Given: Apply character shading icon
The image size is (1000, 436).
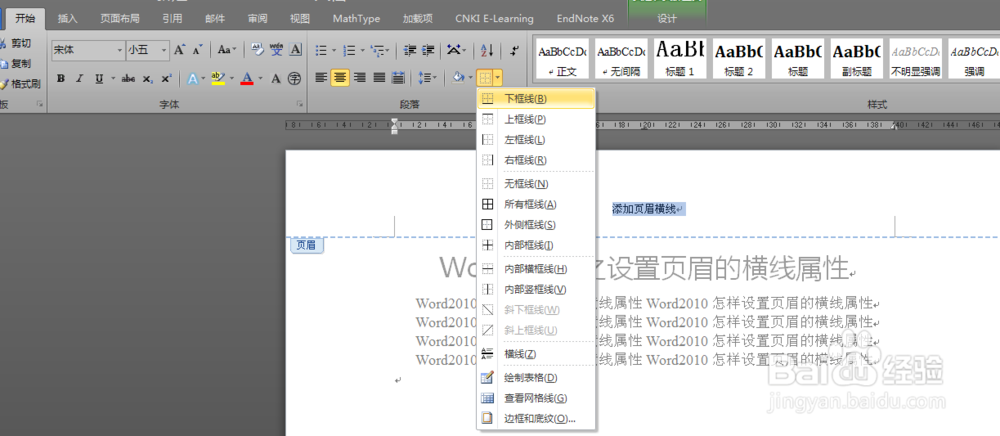Looking at the screenshot, I should point(276,79).
